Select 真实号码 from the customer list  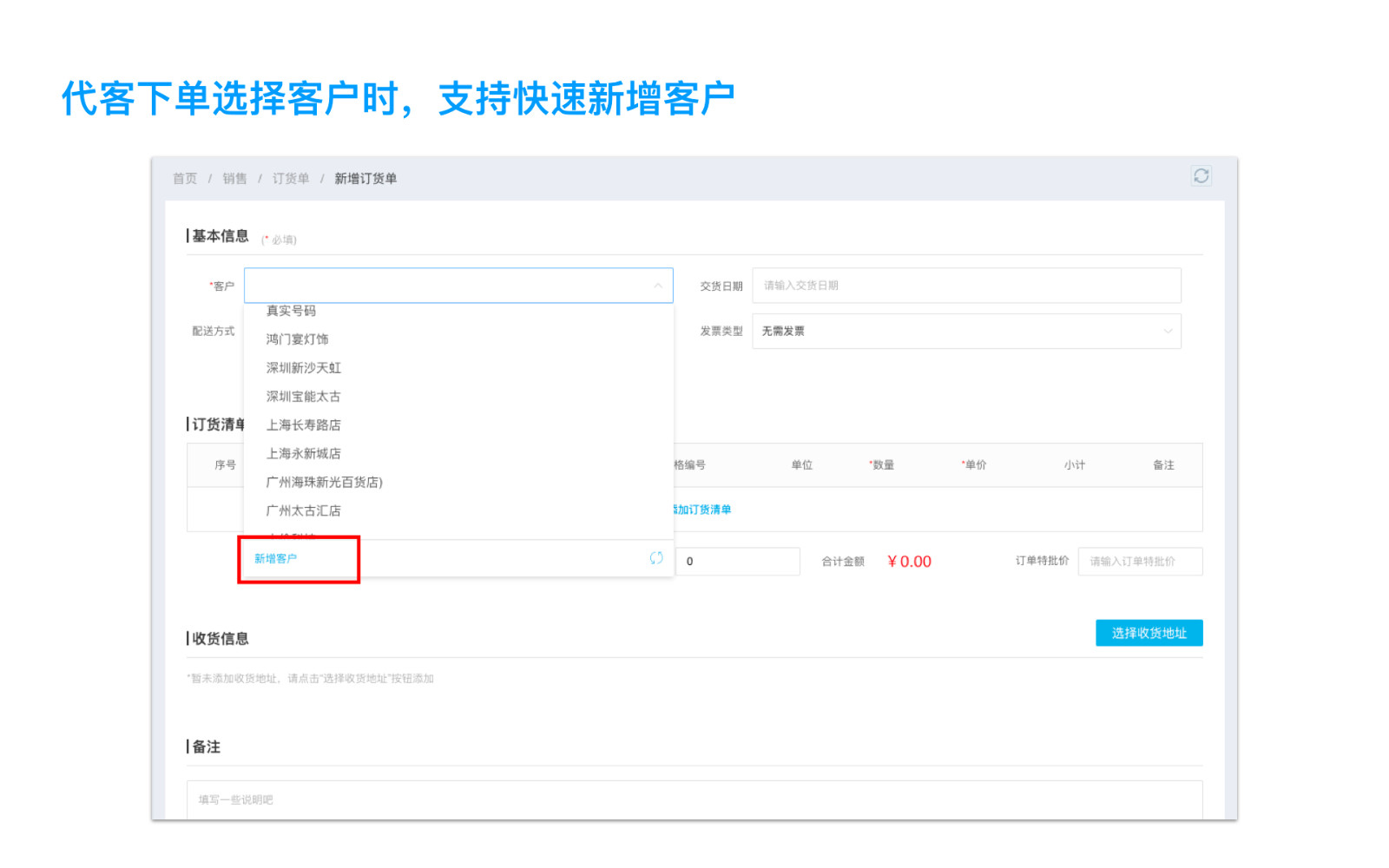[x=291, y=311]
